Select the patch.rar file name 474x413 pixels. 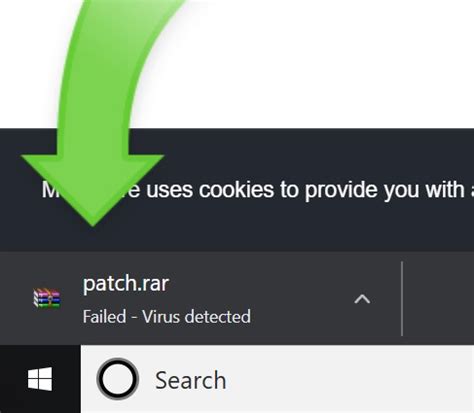click(x=126, y=284)
